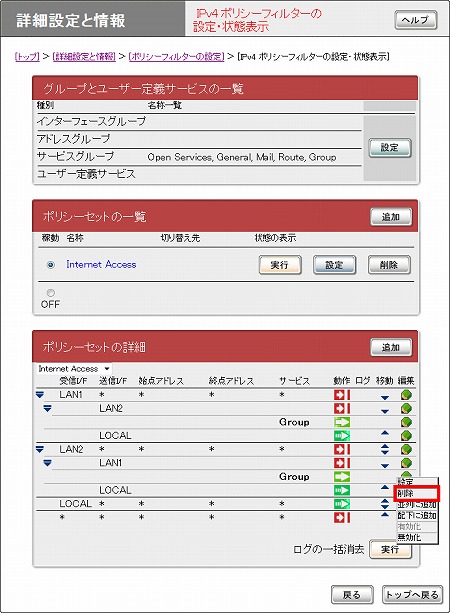
Task: Click the Group service text under LAN1
Action: click(x=294, y=422)
